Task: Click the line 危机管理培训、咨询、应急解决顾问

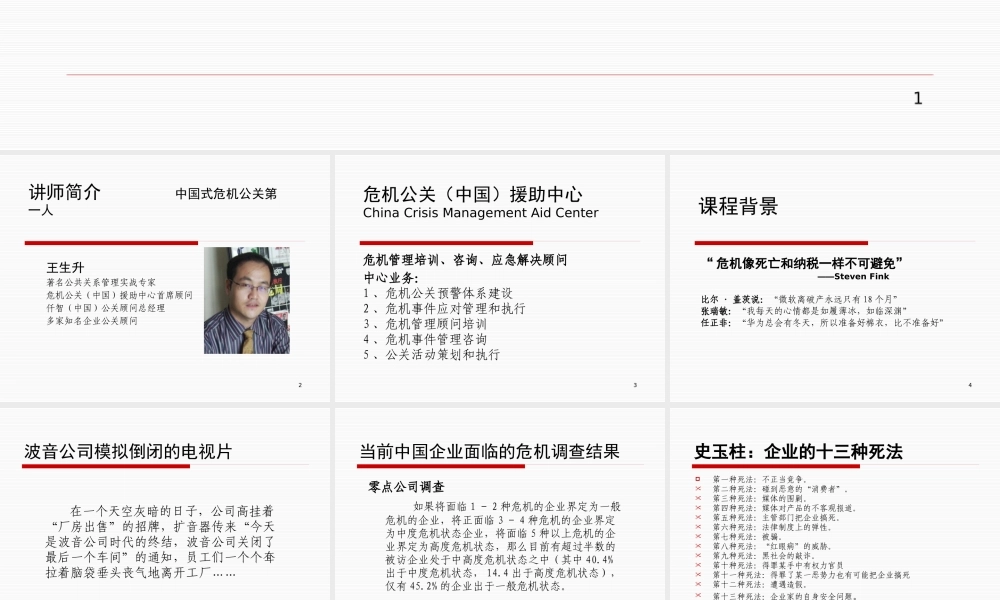Action: [x=465, y=260]
